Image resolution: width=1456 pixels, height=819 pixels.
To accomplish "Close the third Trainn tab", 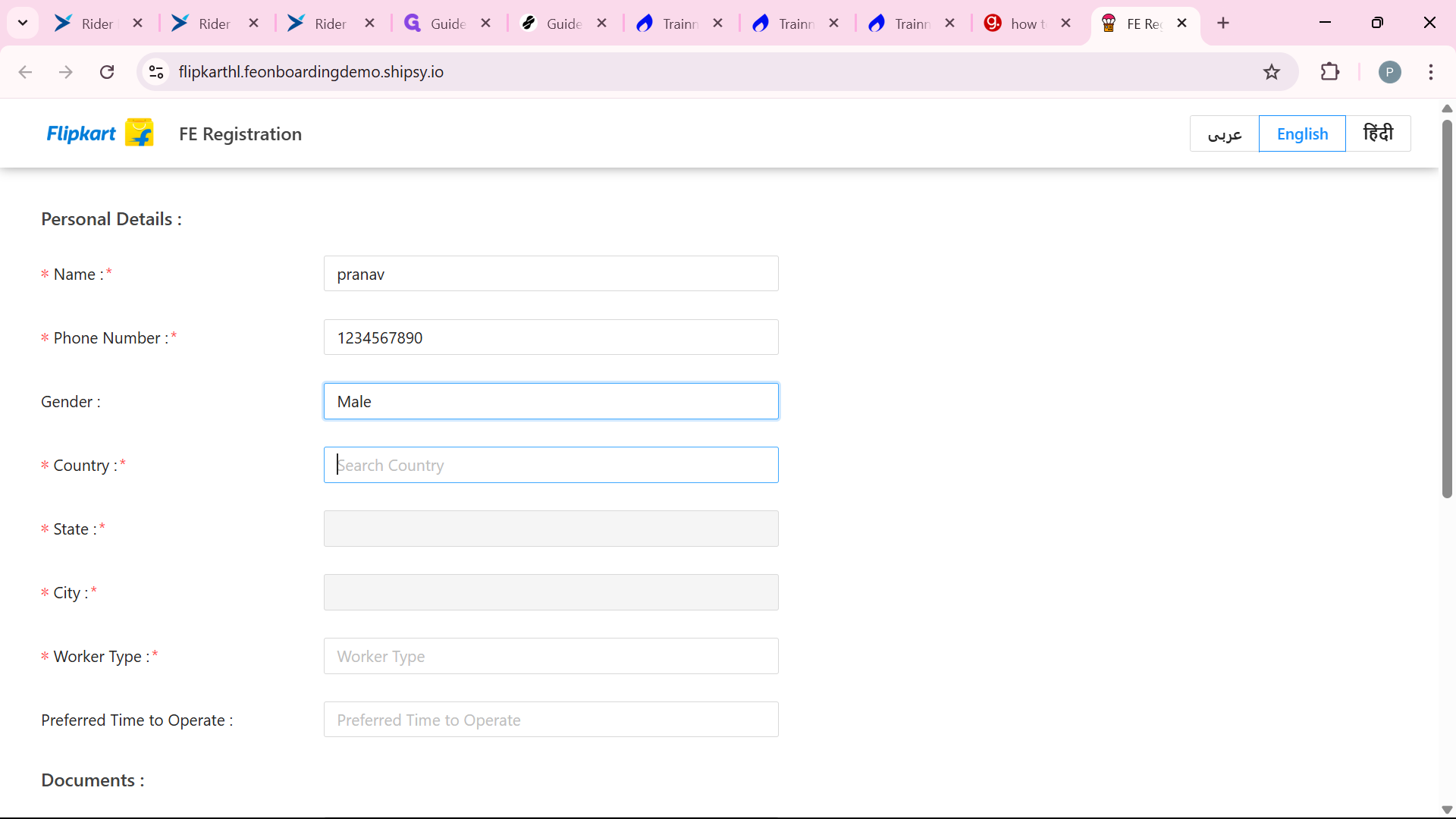I will (x=950, y=24).
